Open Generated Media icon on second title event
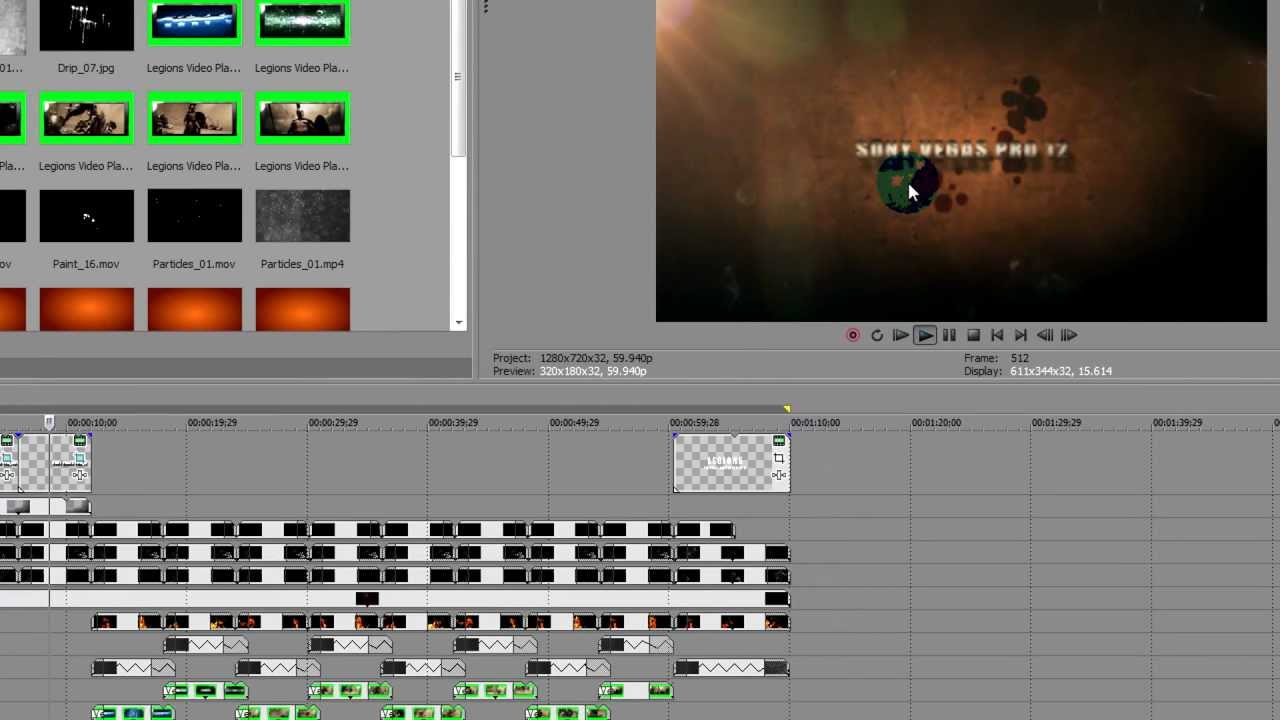The height and width of the screenshot is (720, 1280). (79, 442)
